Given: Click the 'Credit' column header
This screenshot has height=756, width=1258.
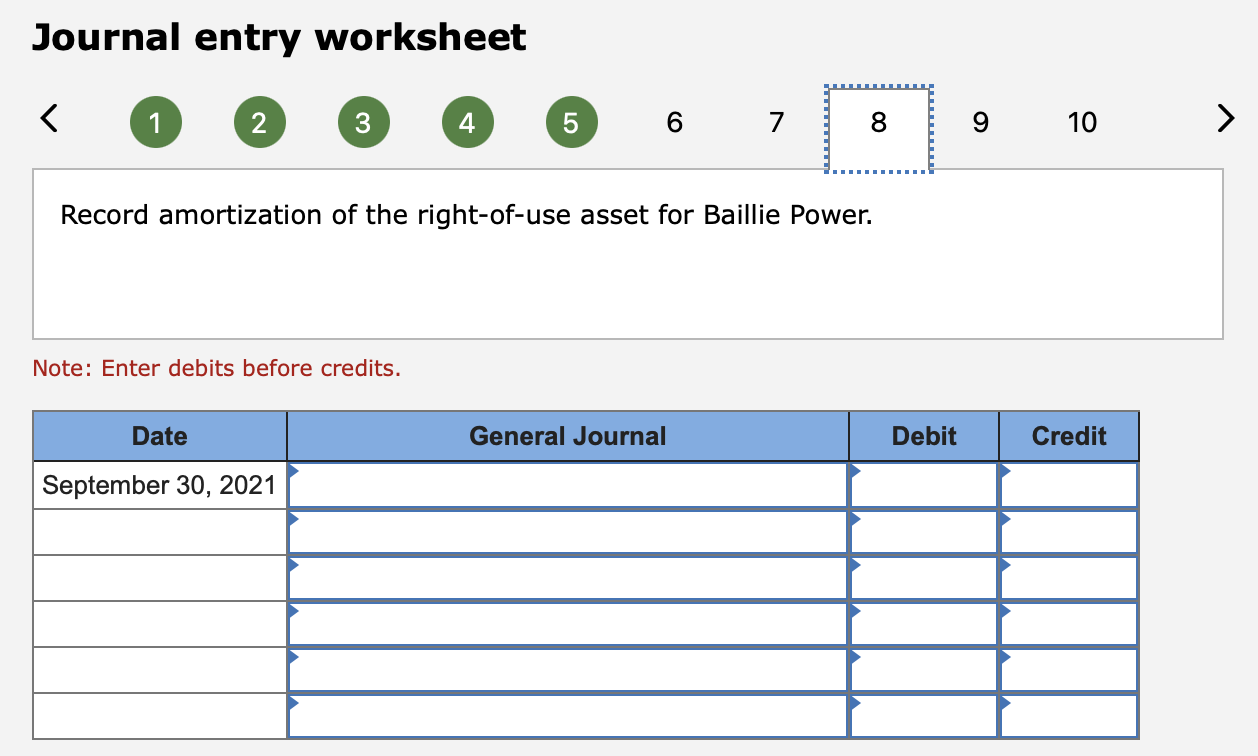Looking at the screenshot, I should coord(1069,436).
